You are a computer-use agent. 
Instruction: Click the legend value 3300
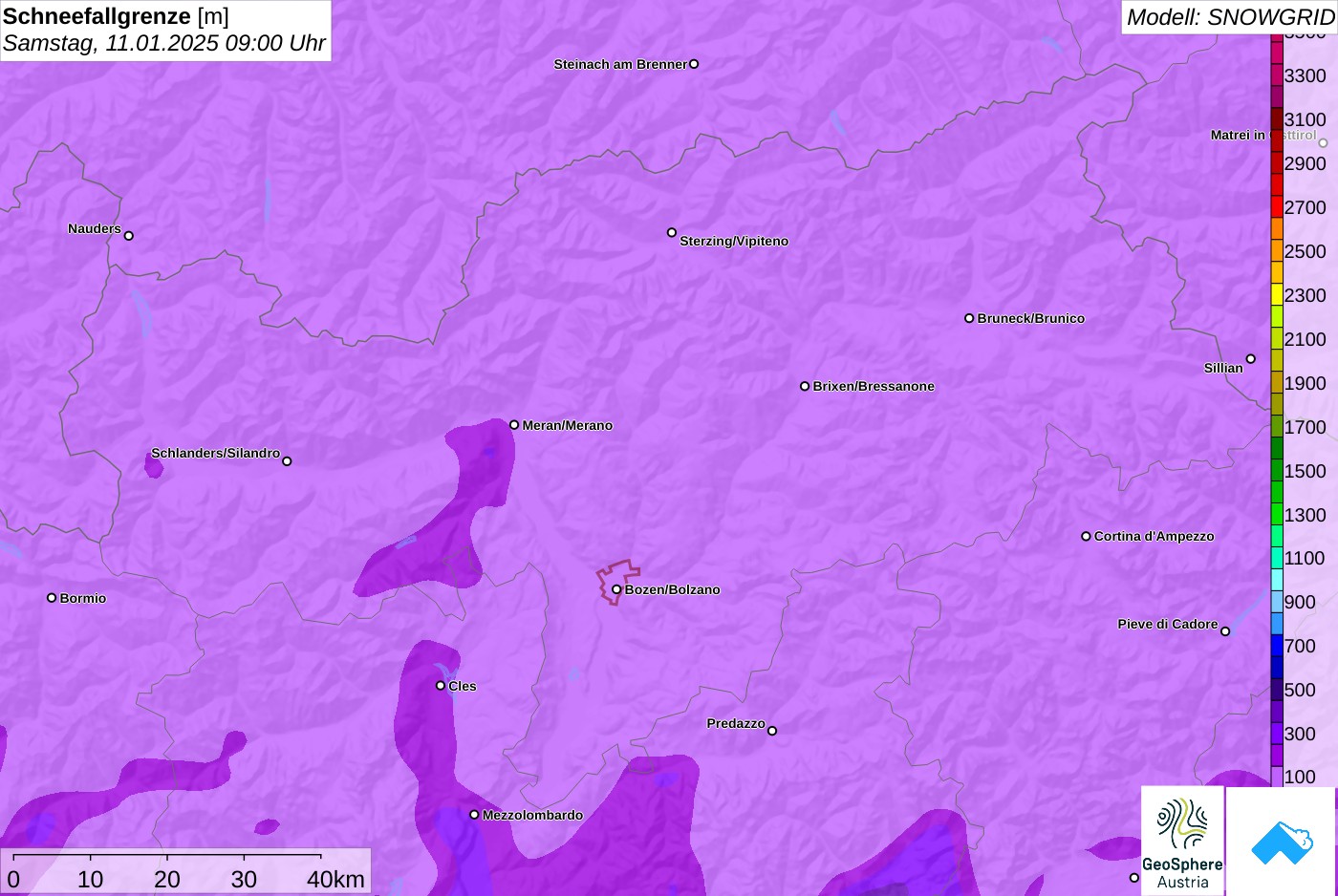tap(1305, 75)
